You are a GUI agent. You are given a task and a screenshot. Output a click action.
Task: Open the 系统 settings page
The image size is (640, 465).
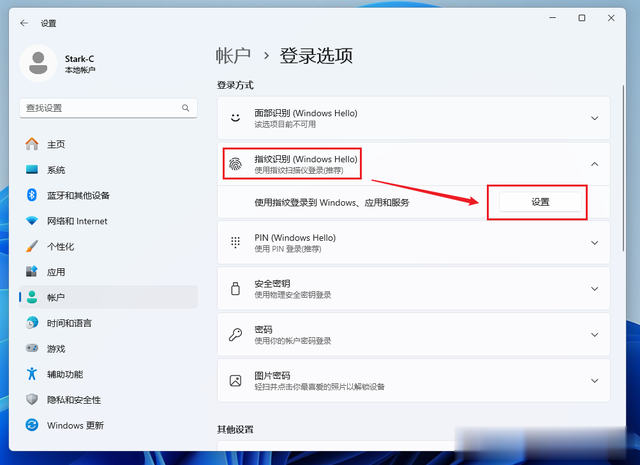tap(108, 169)
